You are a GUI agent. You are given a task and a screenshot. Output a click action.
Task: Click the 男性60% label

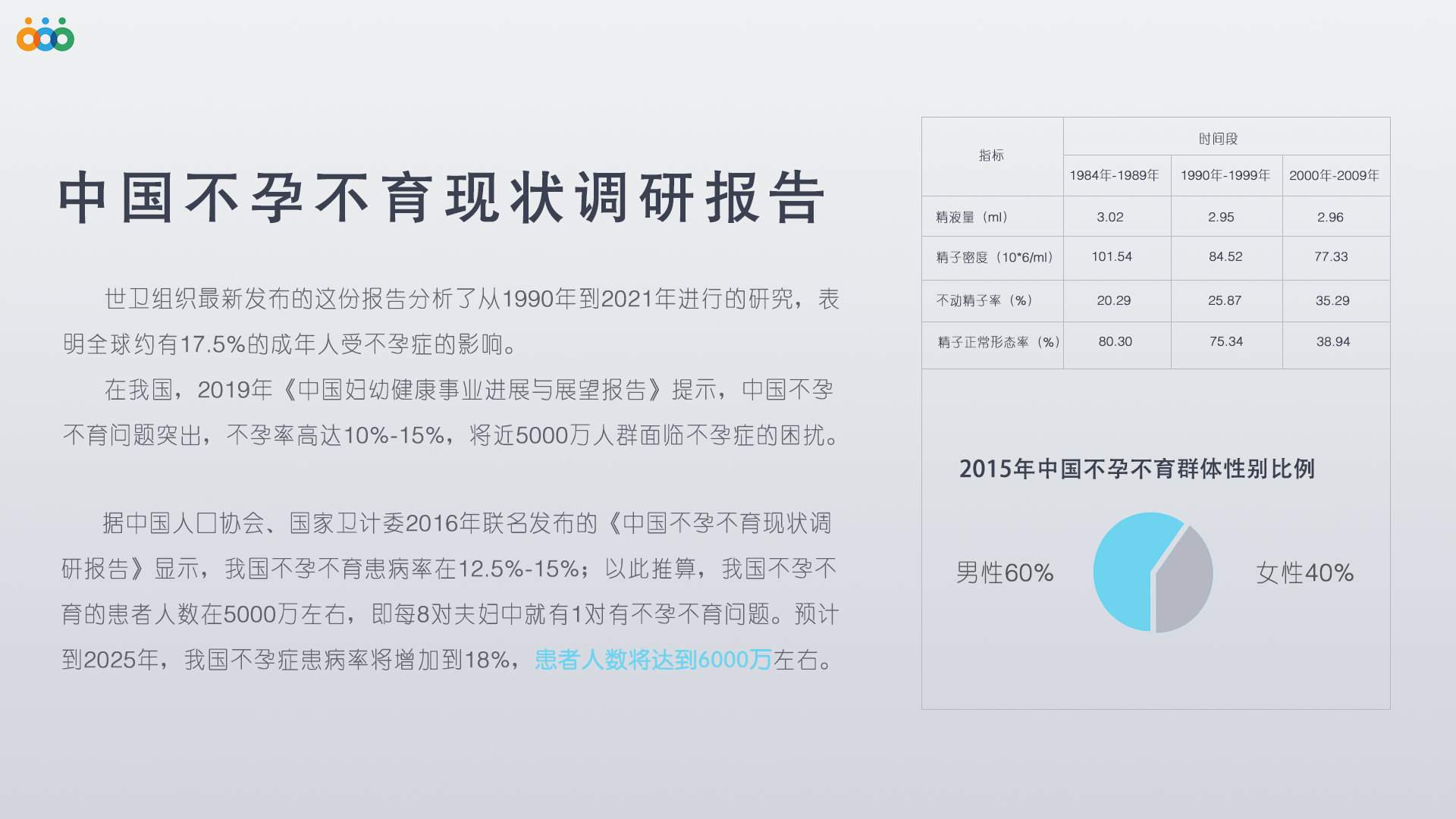1005,573
